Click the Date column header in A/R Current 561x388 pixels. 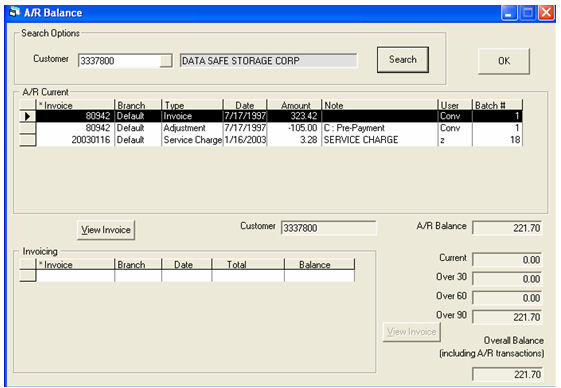tap(245, 105)
